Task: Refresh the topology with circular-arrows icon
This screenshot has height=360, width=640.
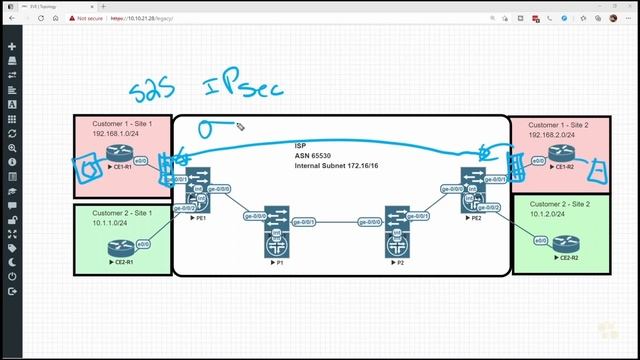Action: tap(12, 133)
